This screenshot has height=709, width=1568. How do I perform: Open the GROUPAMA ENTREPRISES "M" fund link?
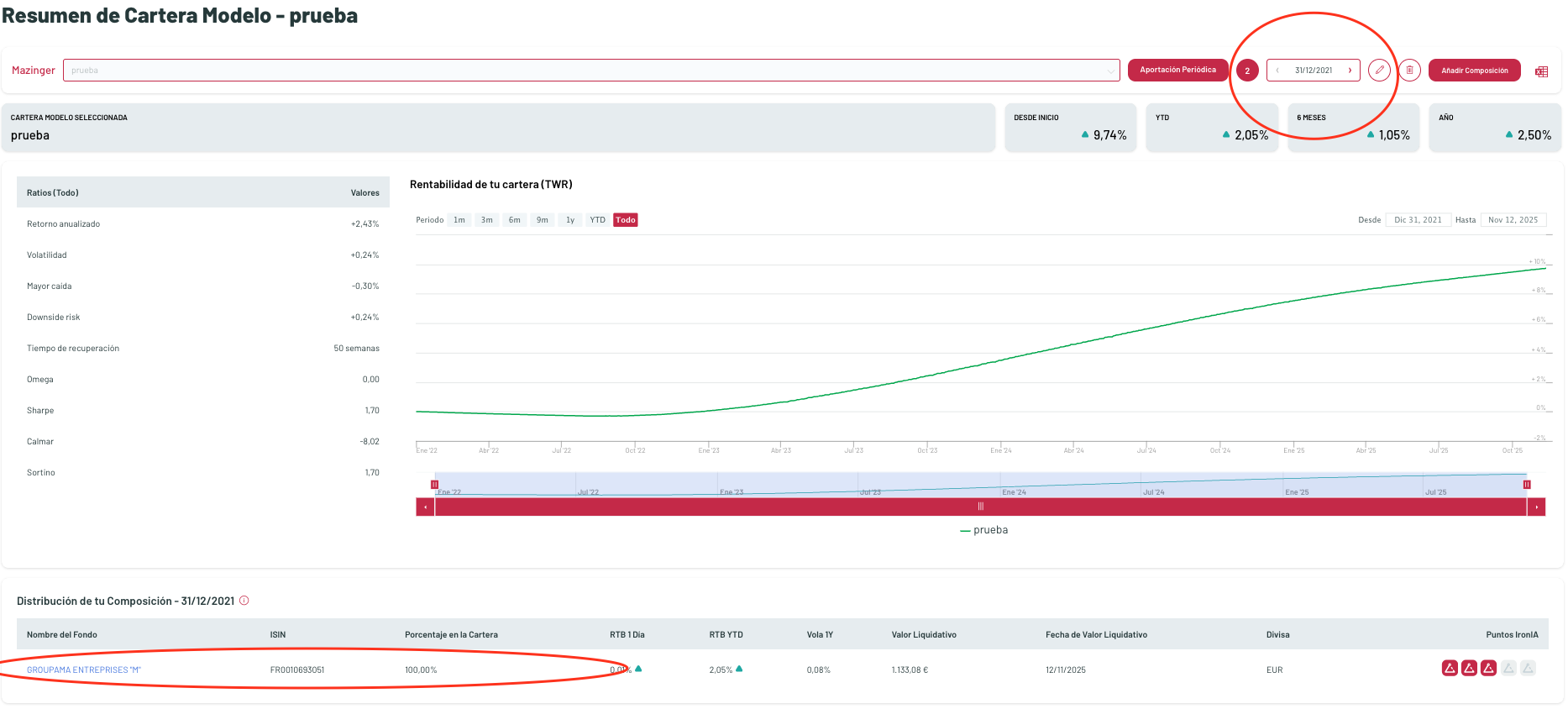tap(84, 670)
